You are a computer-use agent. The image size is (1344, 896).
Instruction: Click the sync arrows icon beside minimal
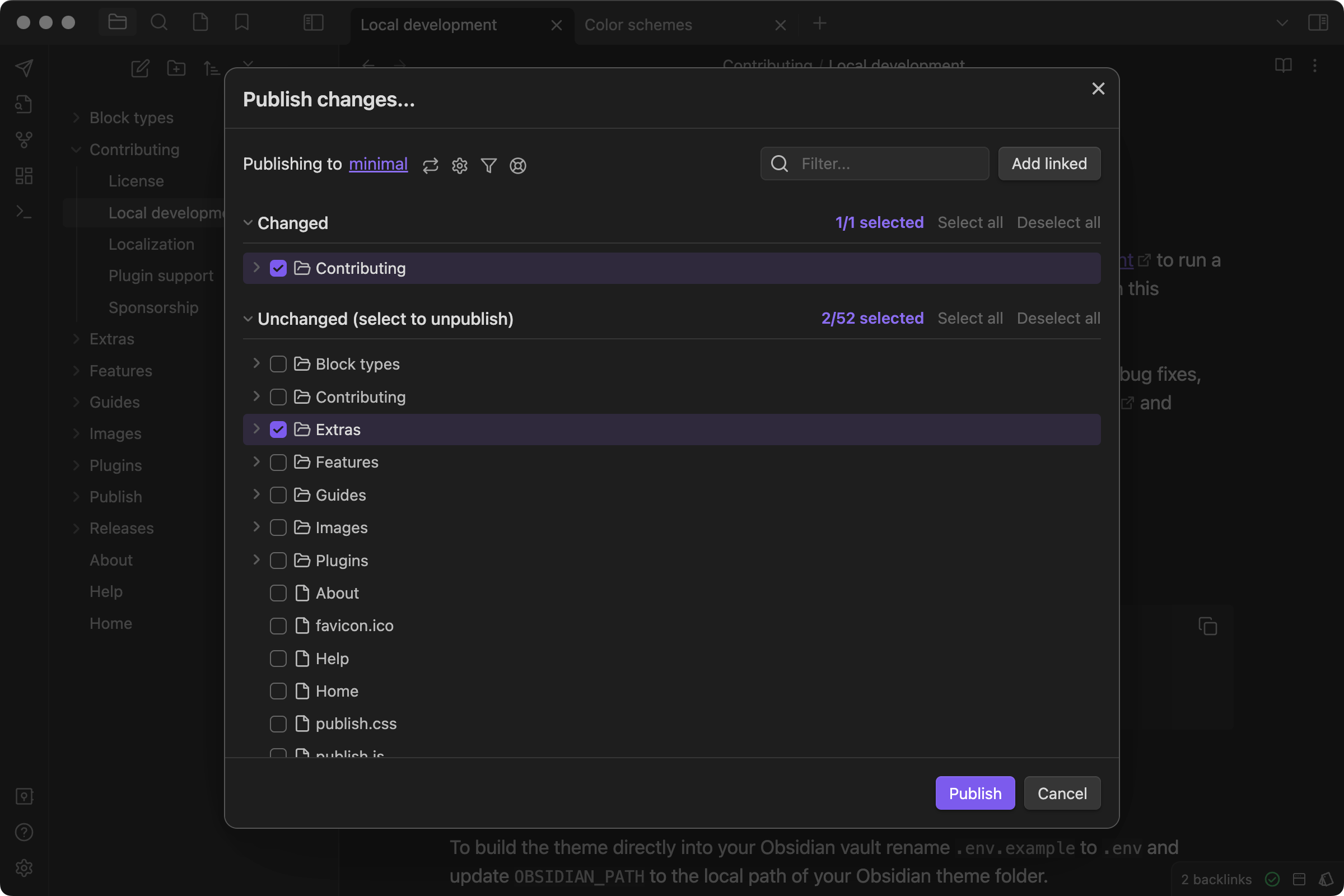430,166
